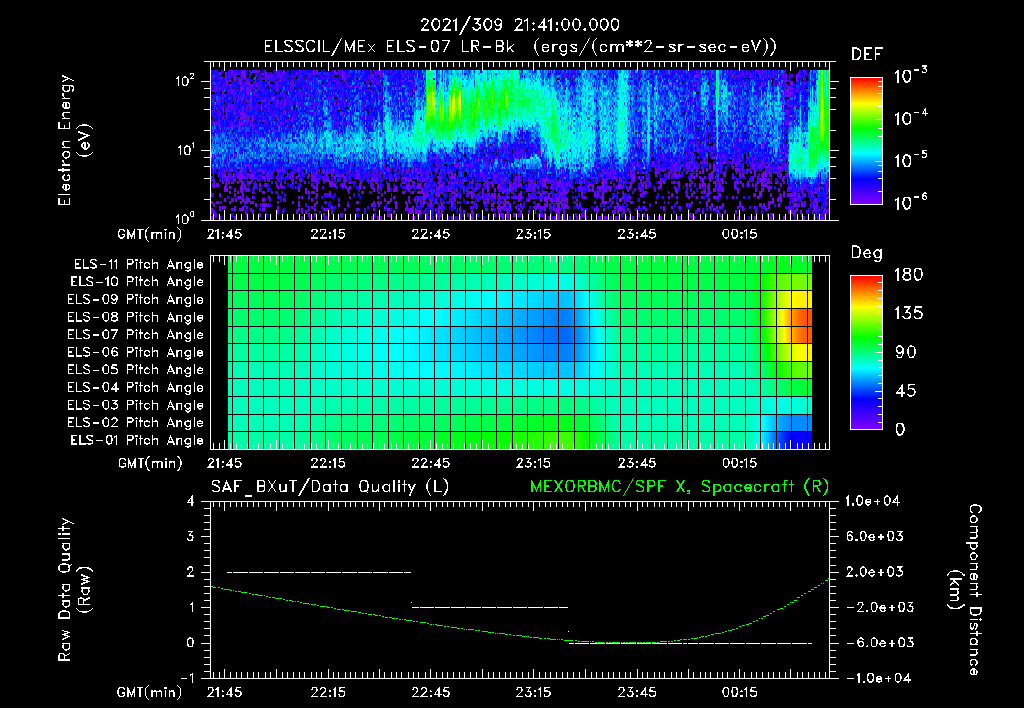
Task: Click the DEF color bar label
Action: pyautogui.click(x=867, y=55)
